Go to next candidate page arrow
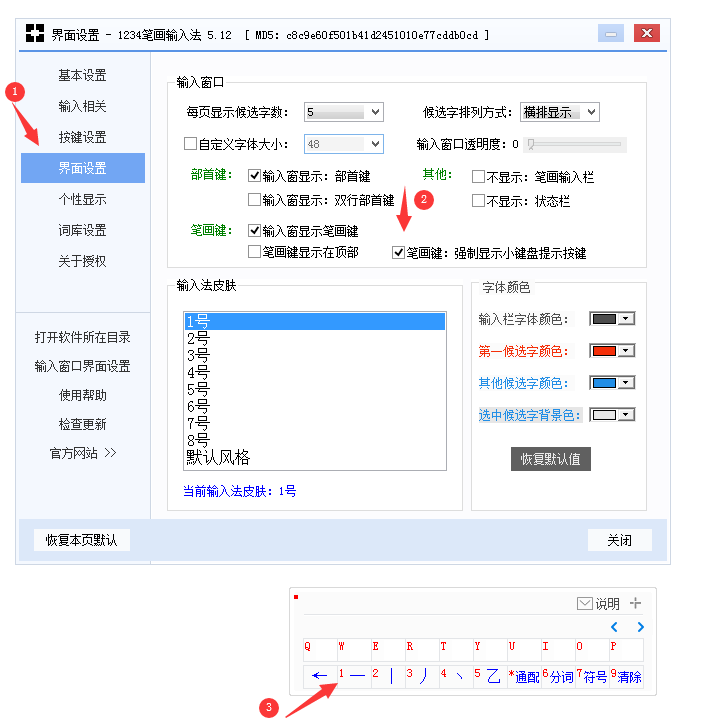This screenshot has height=728, width=703. coord(640,627)
